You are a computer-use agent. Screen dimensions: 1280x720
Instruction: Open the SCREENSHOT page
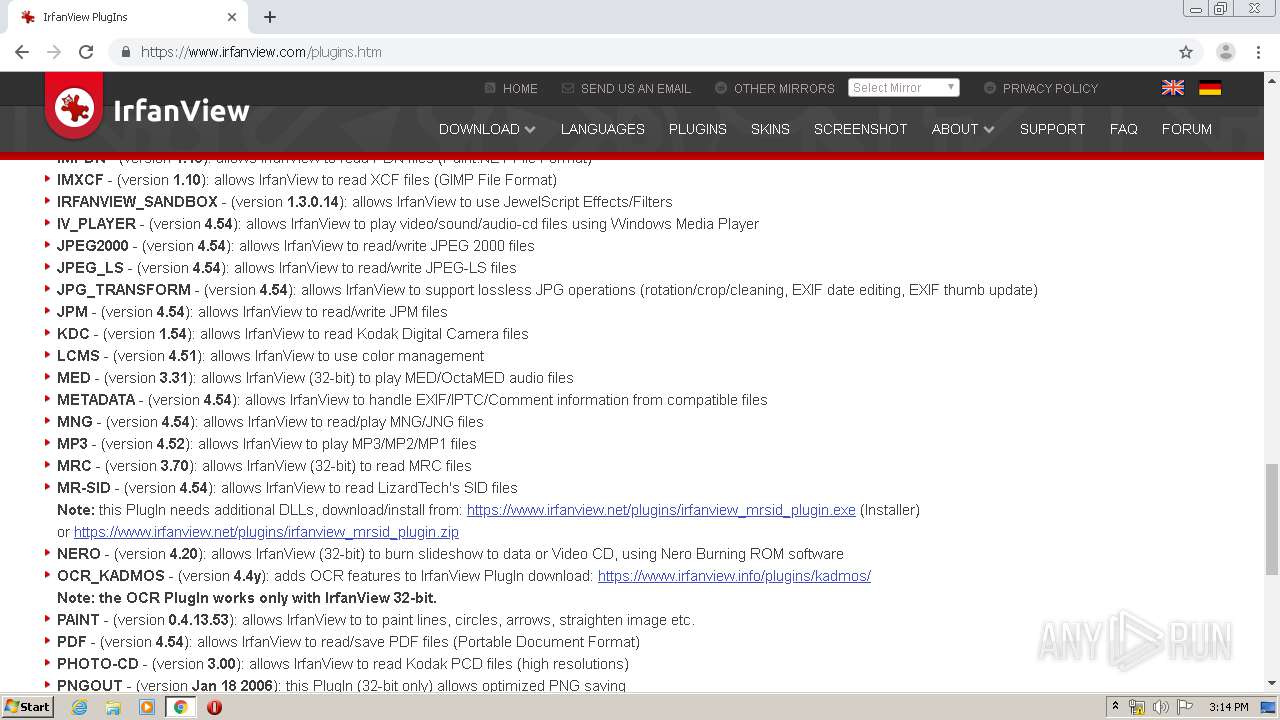[x=860, y=129]
